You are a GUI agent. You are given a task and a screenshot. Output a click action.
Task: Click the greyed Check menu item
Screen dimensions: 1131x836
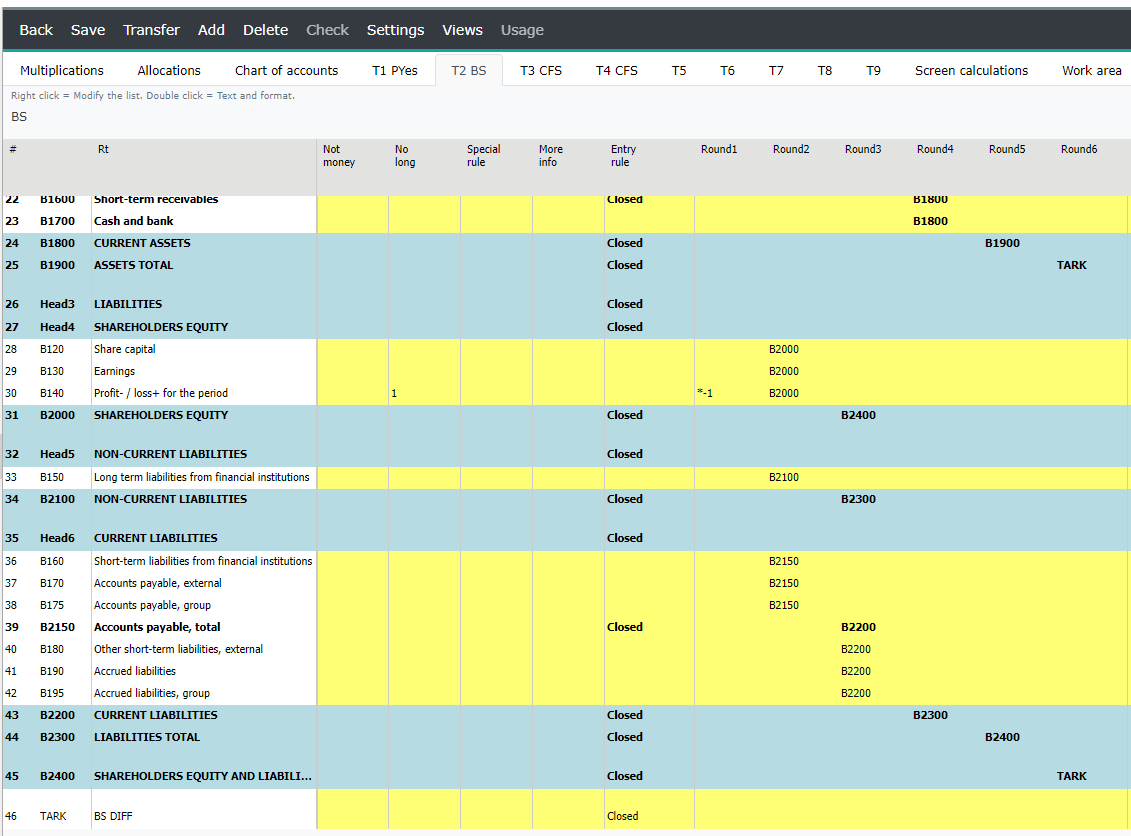click(327, 30)
